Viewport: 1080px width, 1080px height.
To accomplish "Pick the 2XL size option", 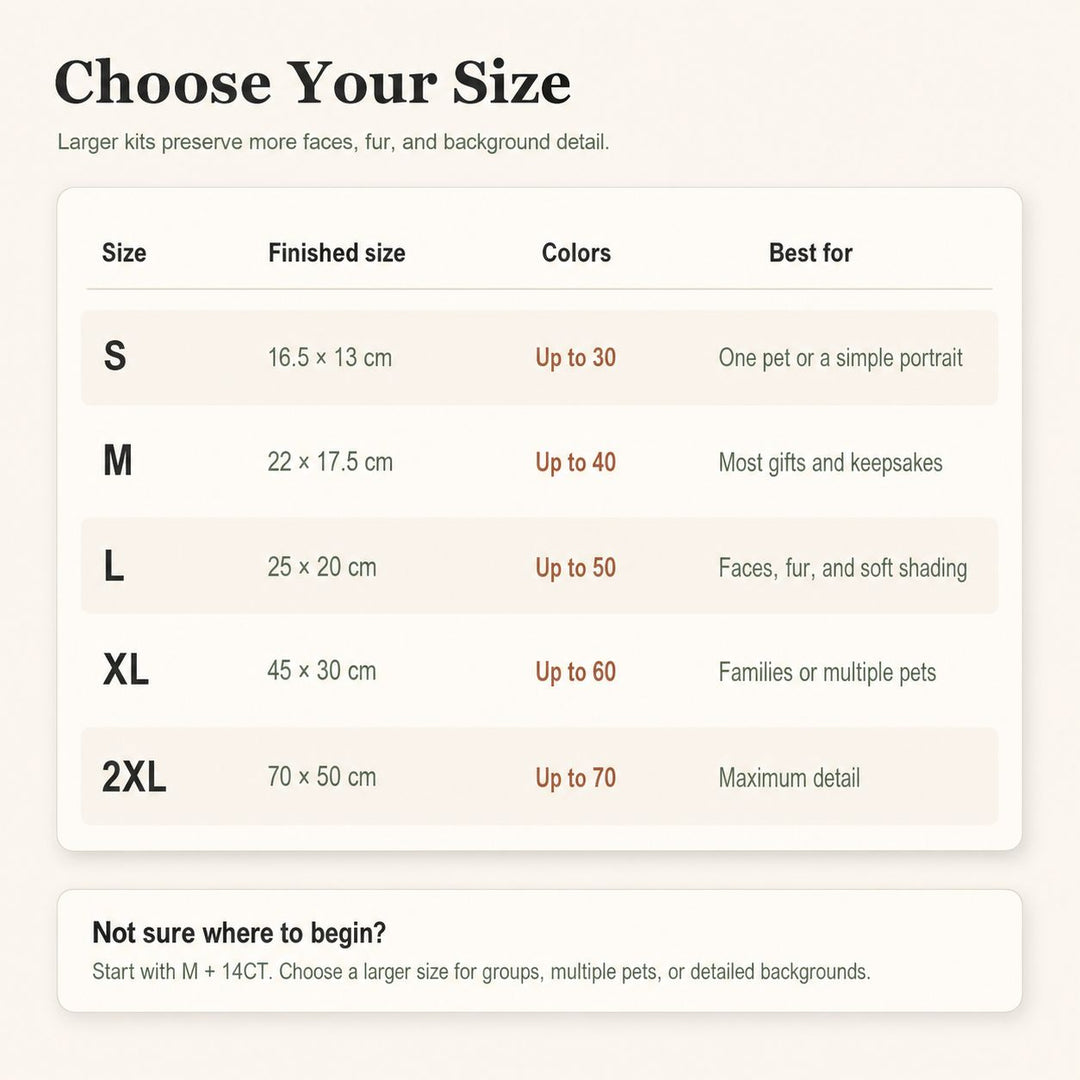I will [134, 776].
